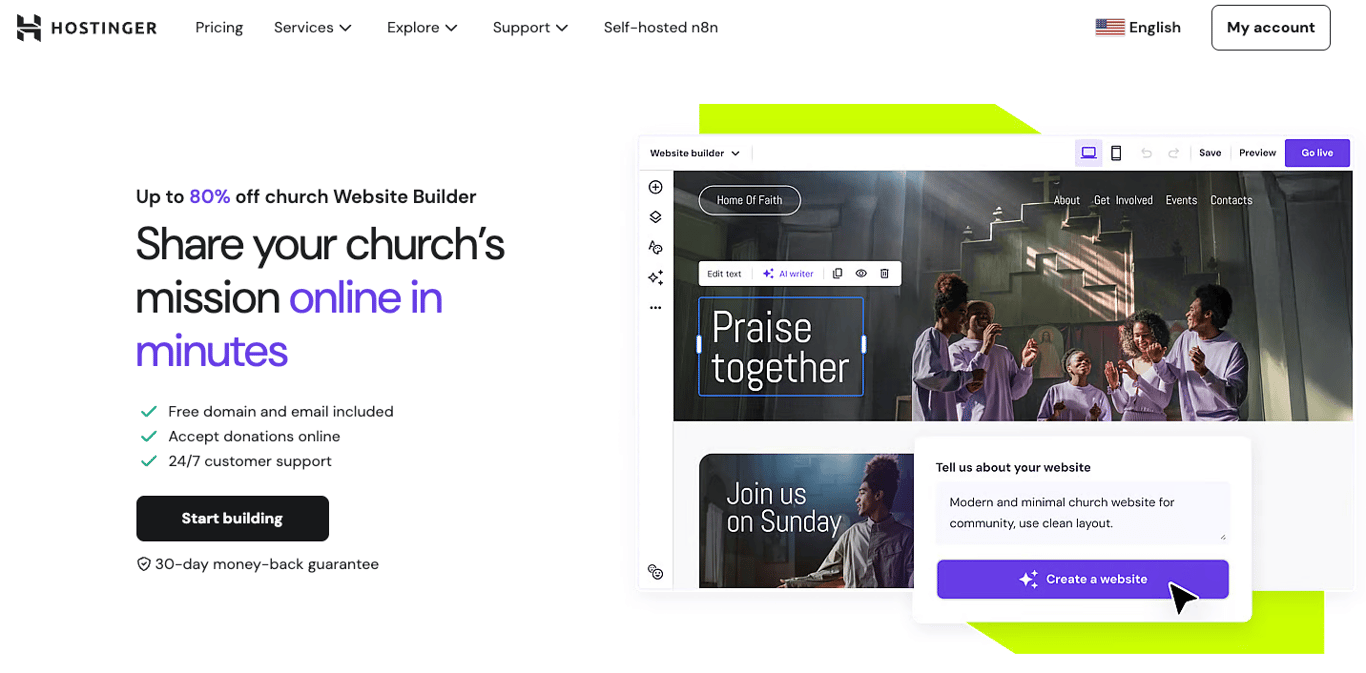
Task: Enable desktop view toggle
Action: 1089,152
